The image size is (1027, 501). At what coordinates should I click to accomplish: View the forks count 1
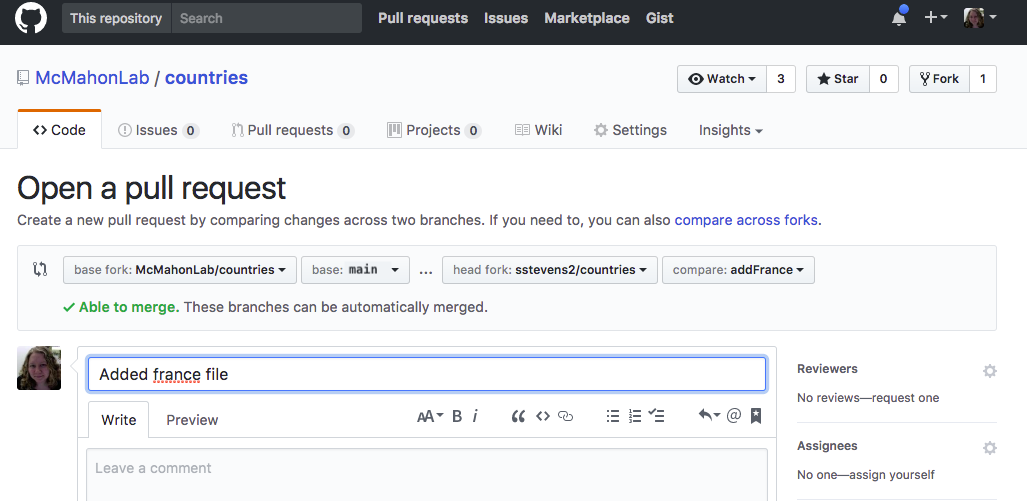point(982,79)
